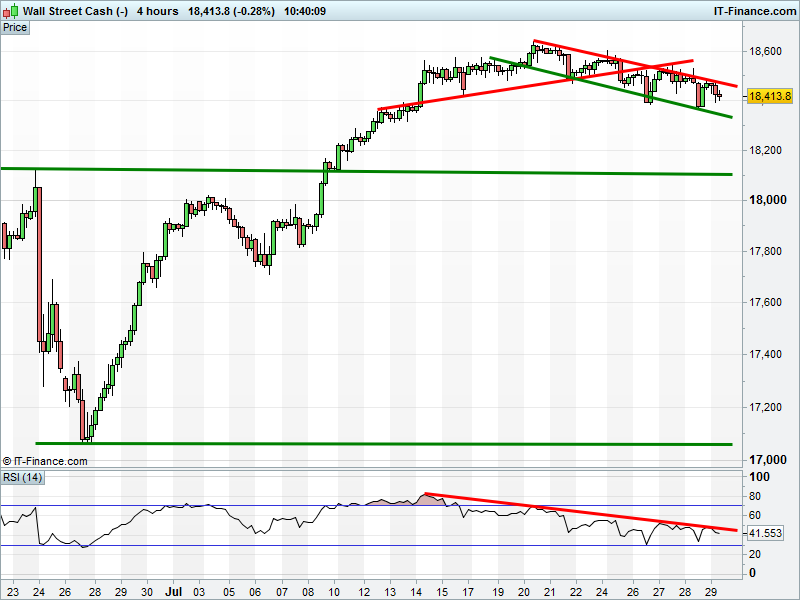Click the 17,200 price axis label
This screenshot has width=800, height=600.
click(x=765, y=407)
